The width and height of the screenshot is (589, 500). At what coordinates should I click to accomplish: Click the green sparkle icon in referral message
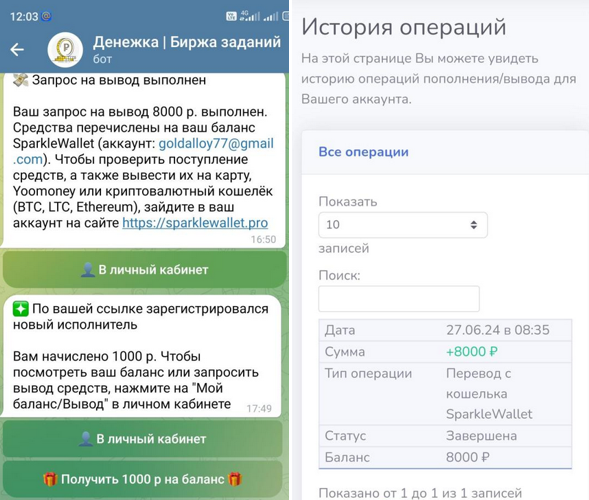(21, 309)
